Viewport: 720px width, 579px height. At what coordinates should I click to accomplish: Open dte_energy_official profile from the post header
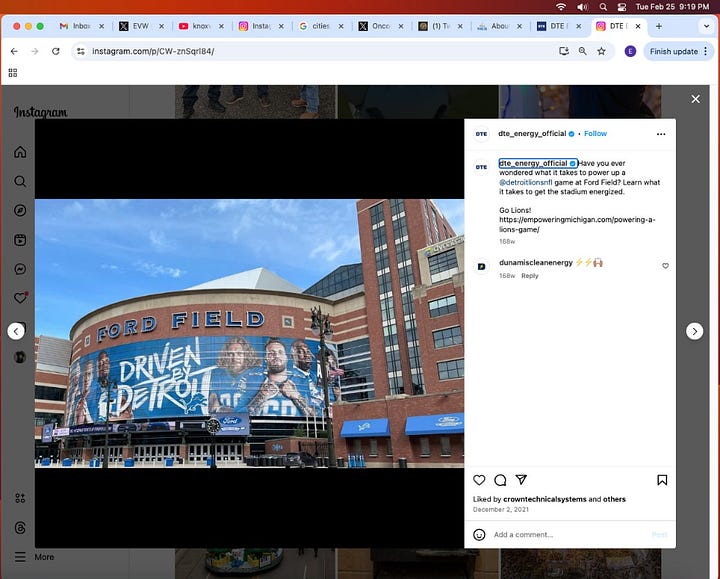click(532, 134)
